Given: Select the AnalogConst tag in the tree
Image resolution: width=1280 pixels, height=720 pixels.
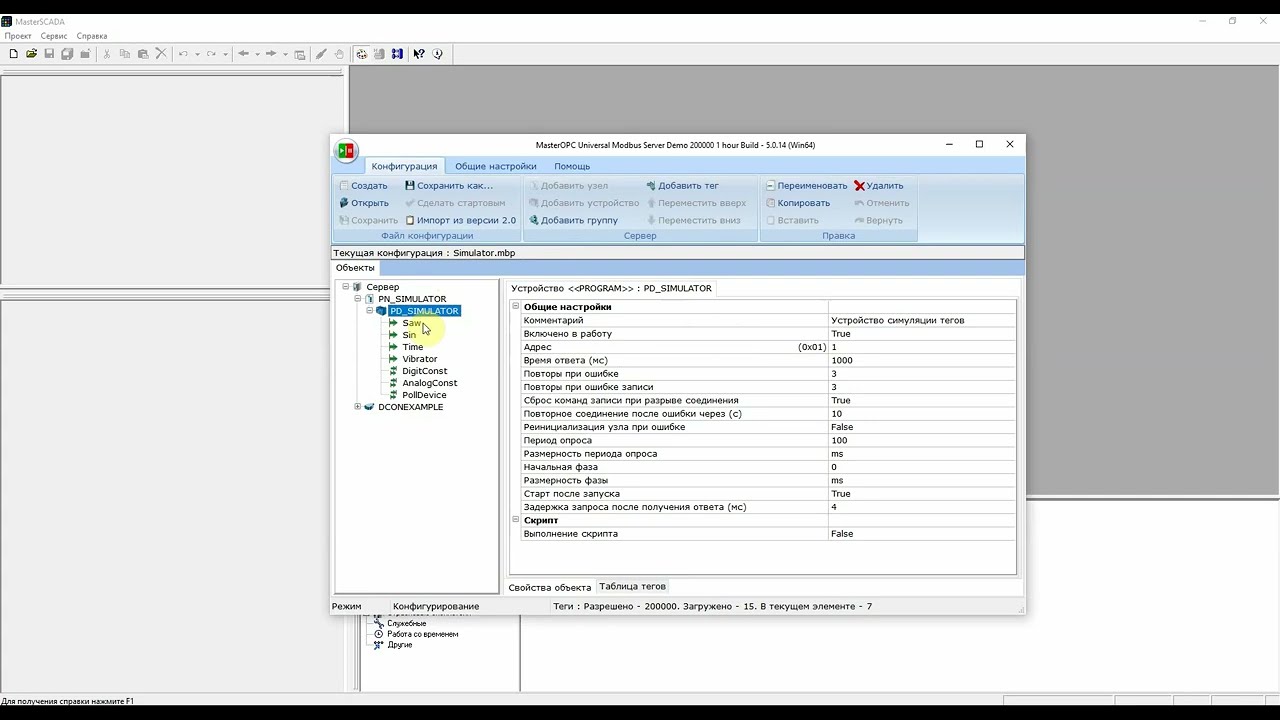Looking at the screenshot, I should pos(430,383).
